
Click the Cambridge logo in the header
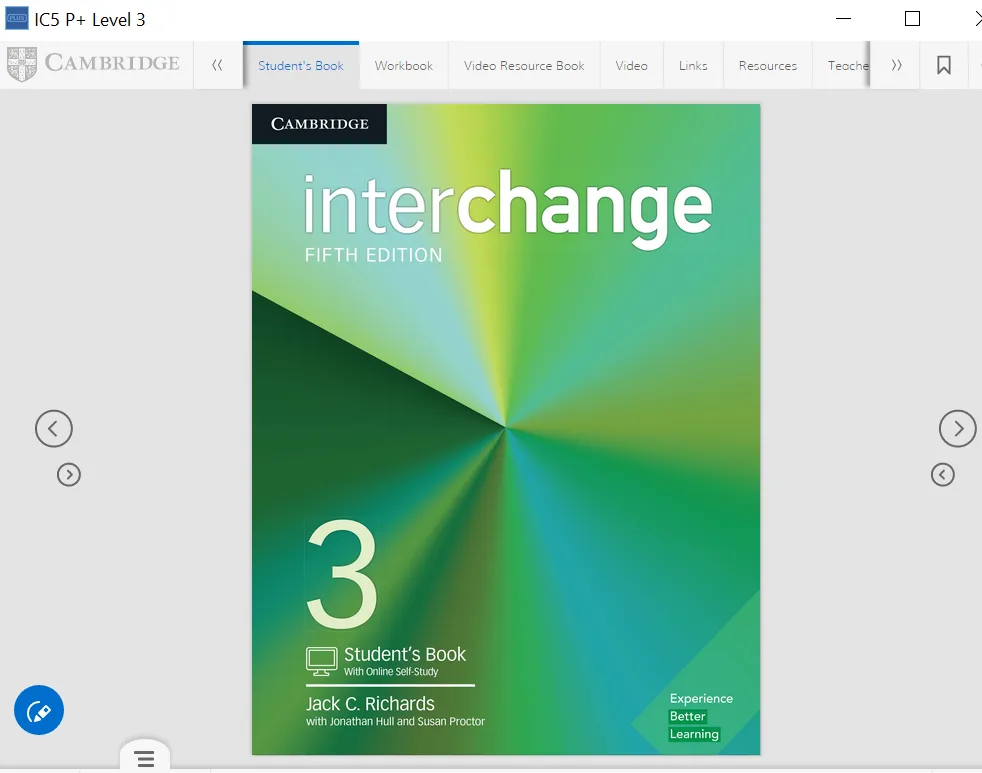coord(93,64)
